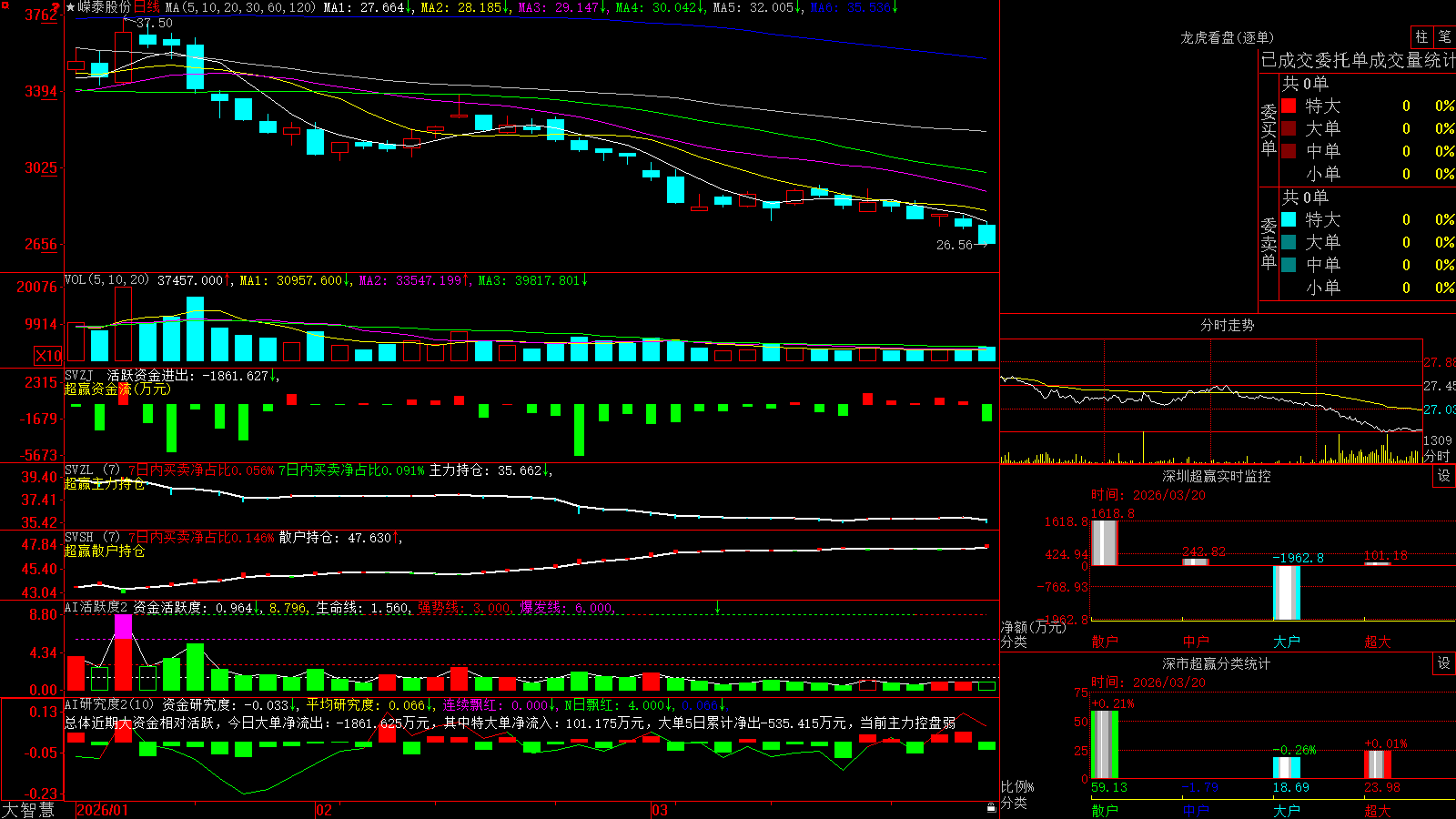Click the 59.13 散户 ratio value
This screenshot has width=1456, height=819.
[x=1109, y=787]
